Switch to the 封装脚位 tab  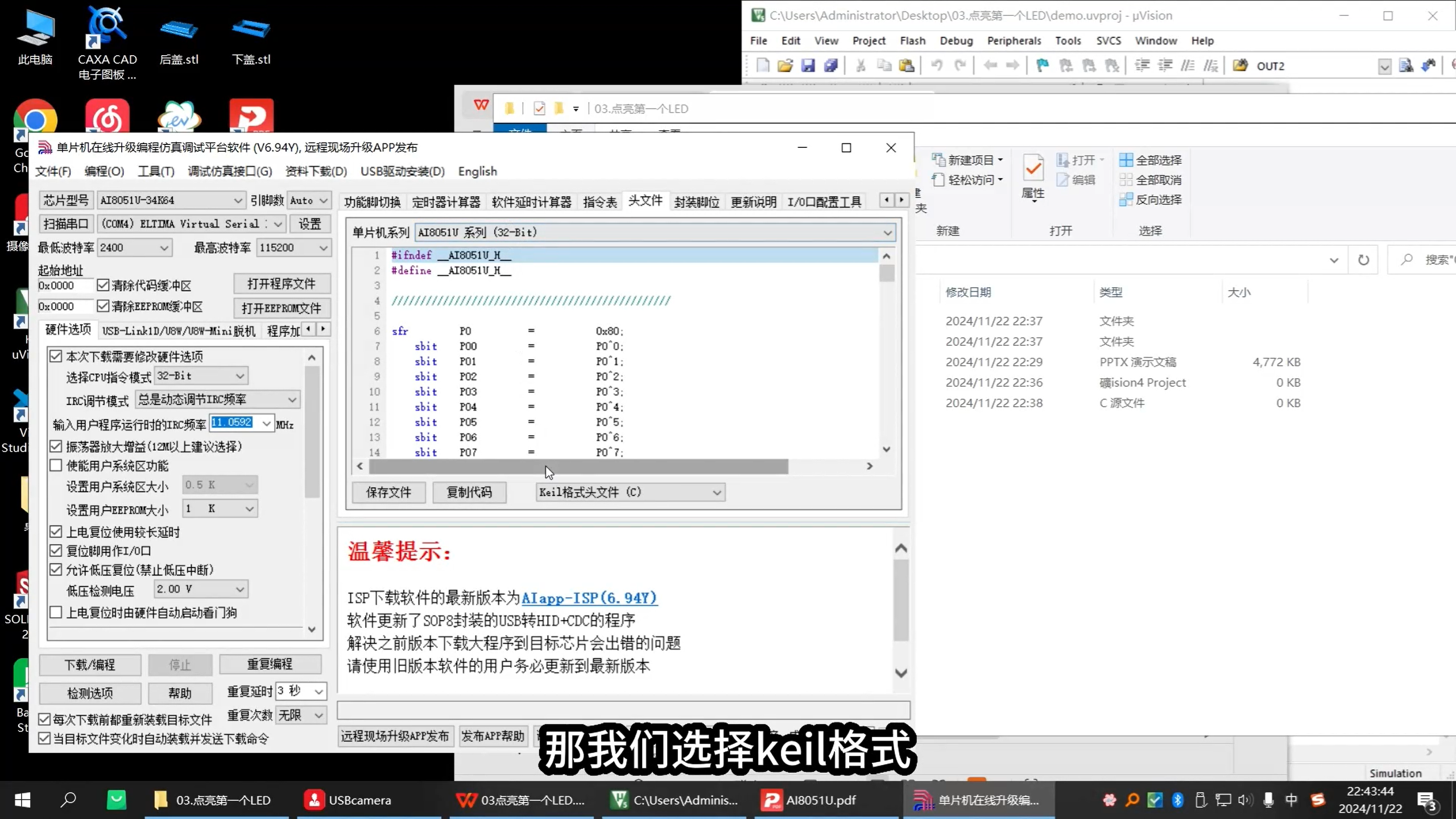pos(697,201)
